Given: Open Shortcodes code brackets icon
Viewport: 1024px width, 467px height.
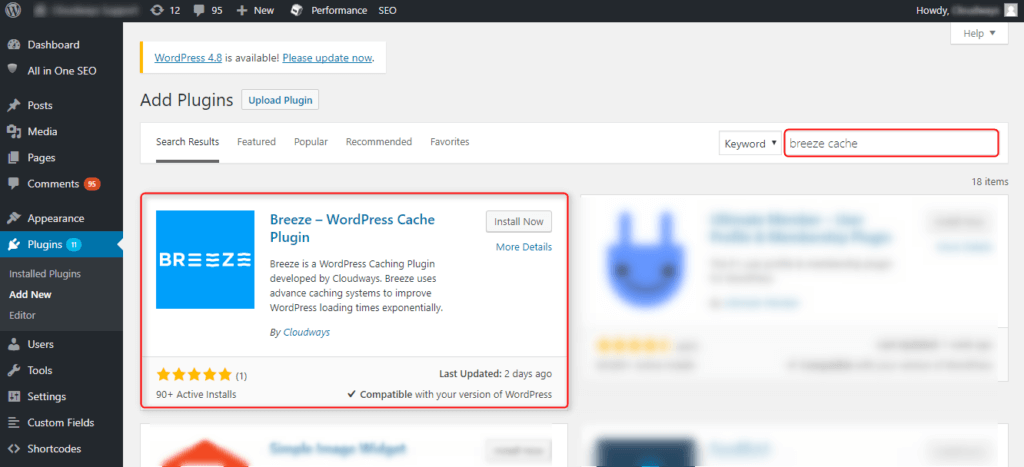Looking at the screenshot, I should click(13, 449).
